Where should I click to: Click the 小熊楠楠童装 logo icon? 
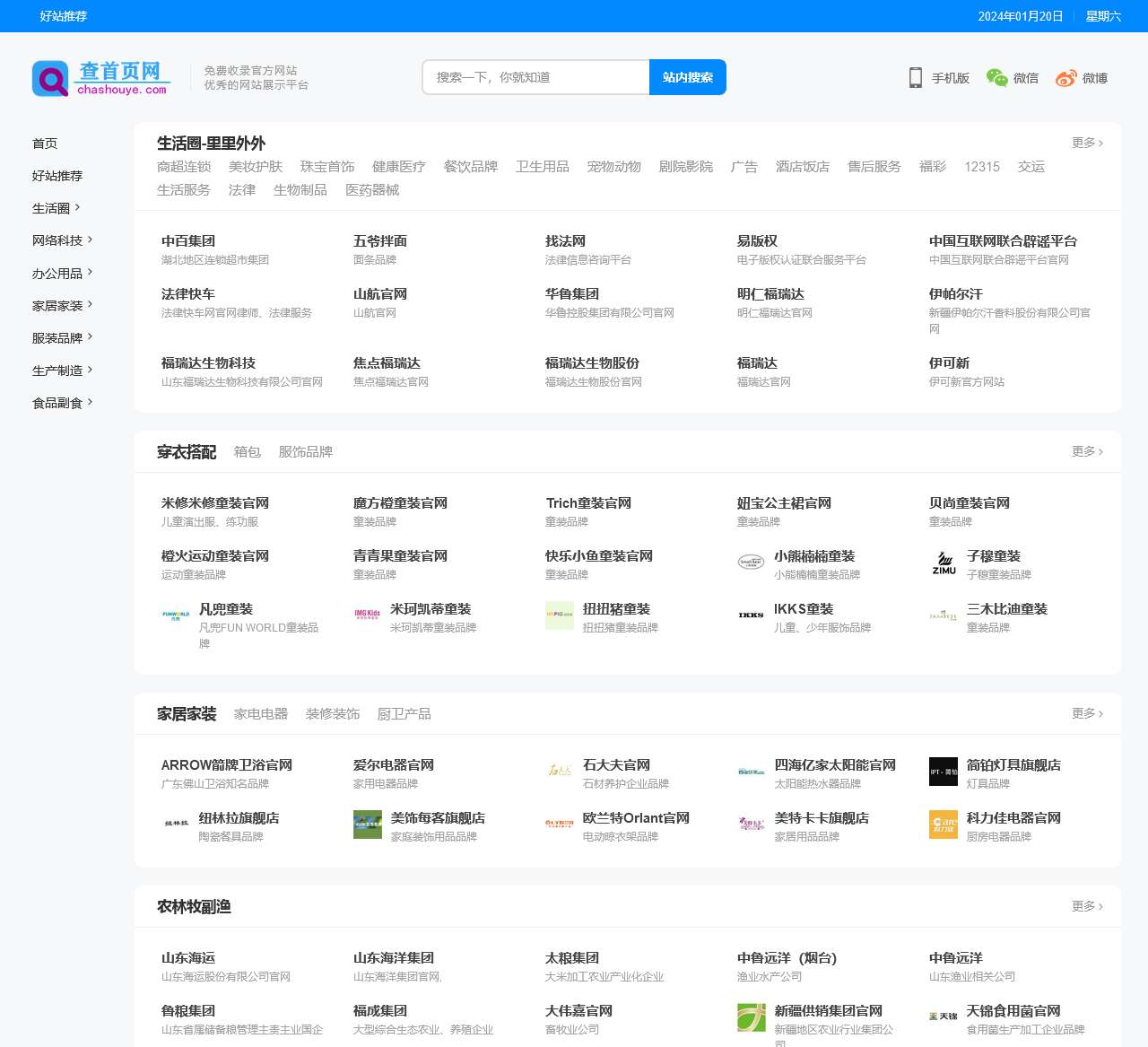point(751,563)
